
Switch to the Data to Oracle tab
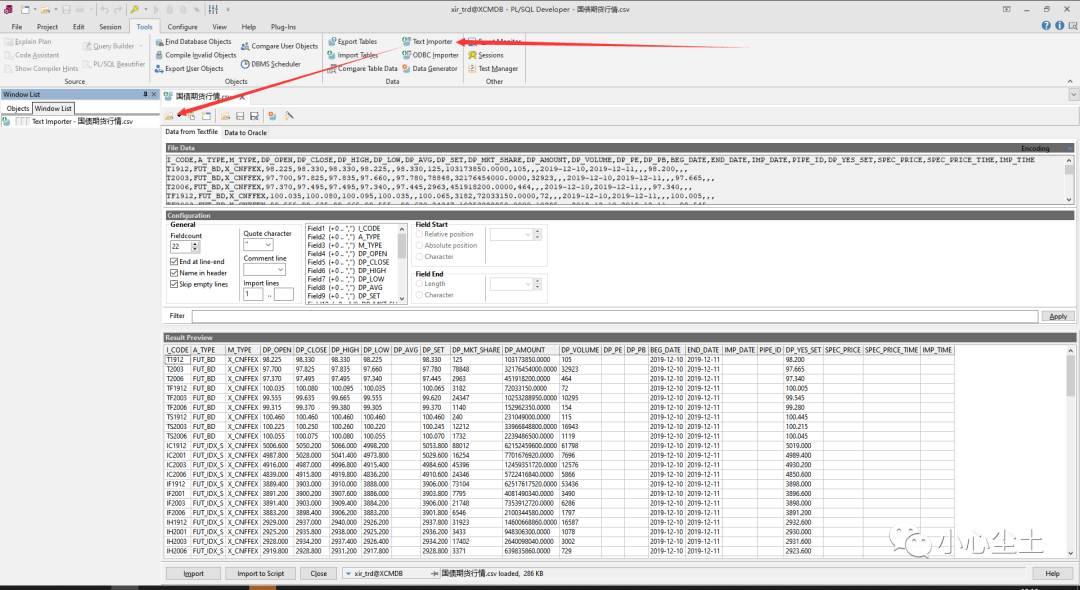pyautogui.click(x=245, y=132)
